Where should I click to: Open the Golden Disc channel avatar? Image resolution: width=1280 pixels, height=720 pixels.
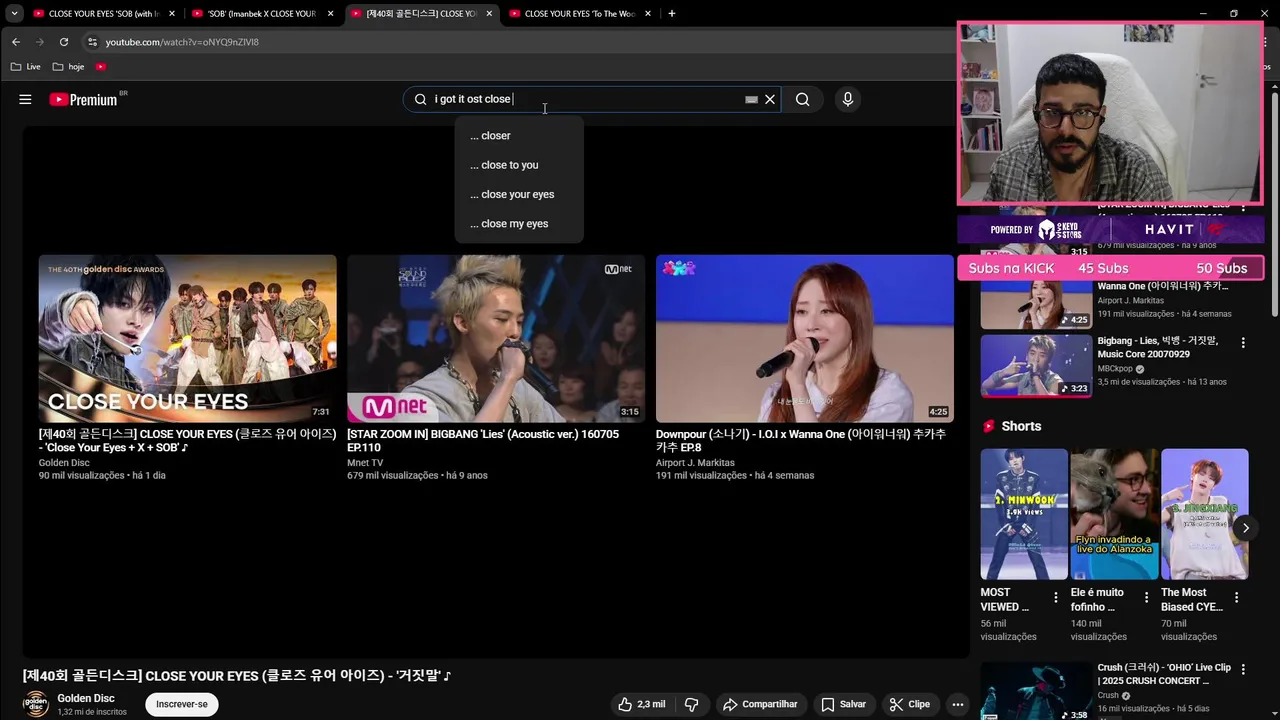tap(35, 704)
